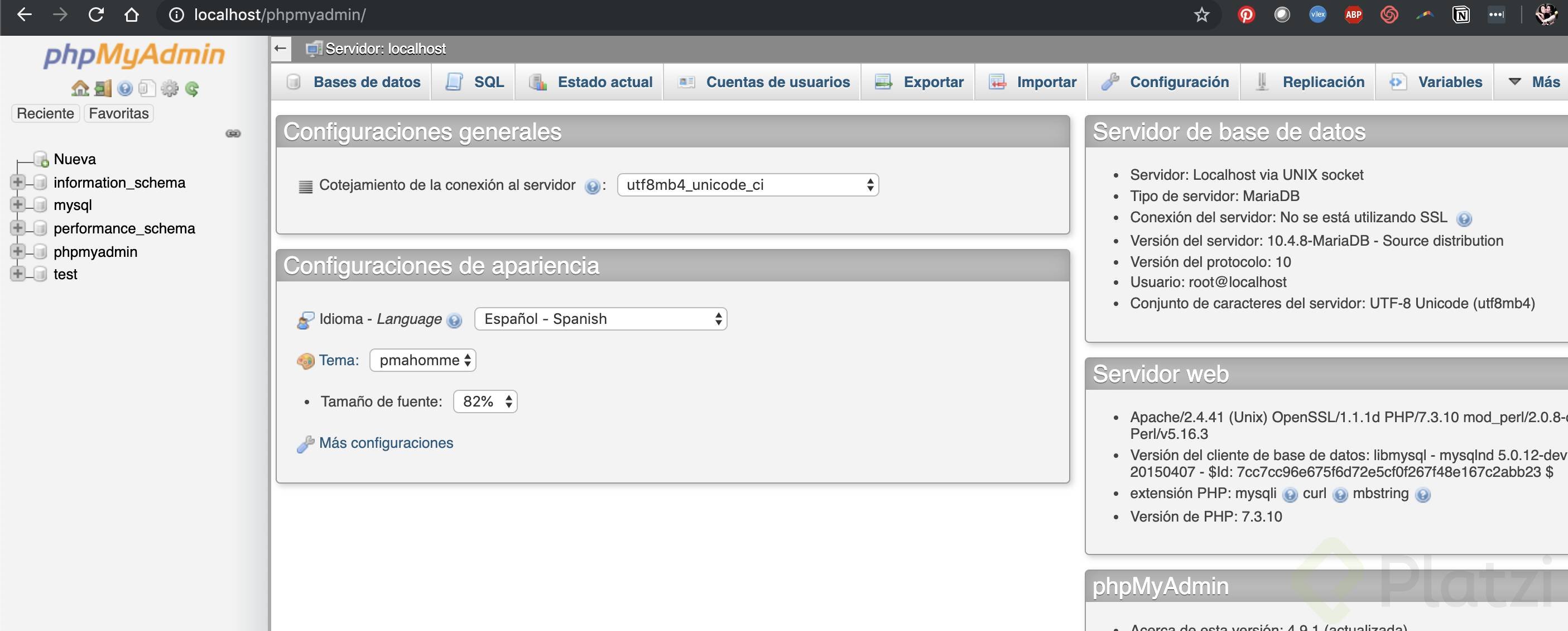Viewport: 1568px width, 631px height.
Task: Reload the browser page
Action: (x=96, y=15)
